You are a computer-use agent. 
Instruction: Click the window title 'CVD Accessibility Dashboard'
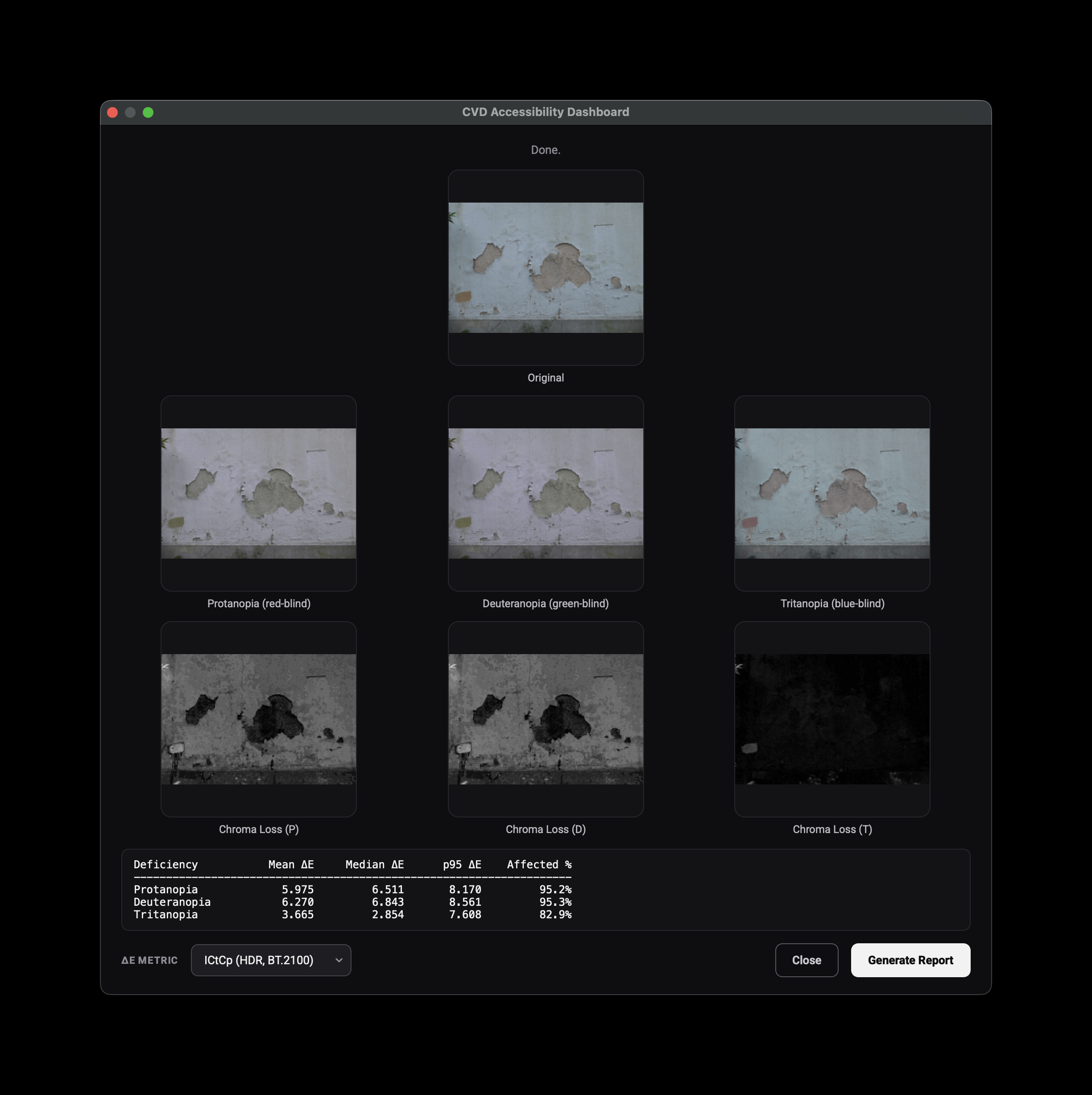[546, 112]
